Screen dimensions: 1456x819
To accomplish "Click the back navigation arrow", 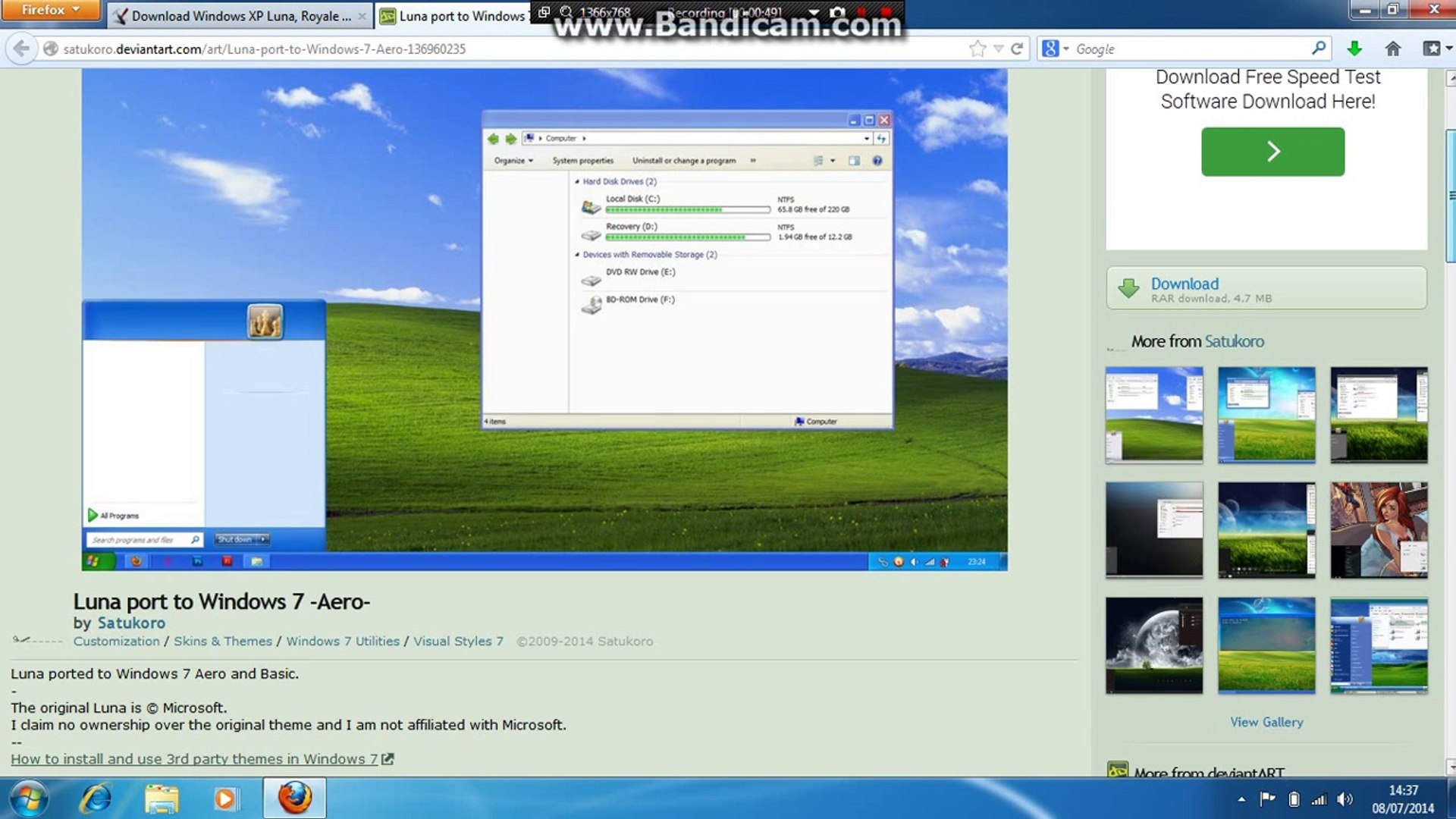I will pyautogui.click(x=20, y=49).
